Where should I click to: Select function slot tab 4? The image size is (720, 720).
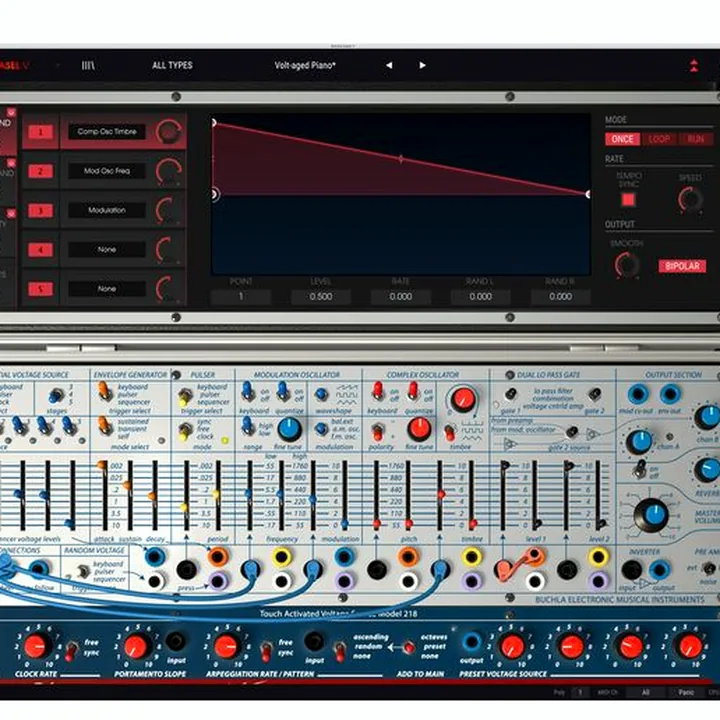coord(40,250)
